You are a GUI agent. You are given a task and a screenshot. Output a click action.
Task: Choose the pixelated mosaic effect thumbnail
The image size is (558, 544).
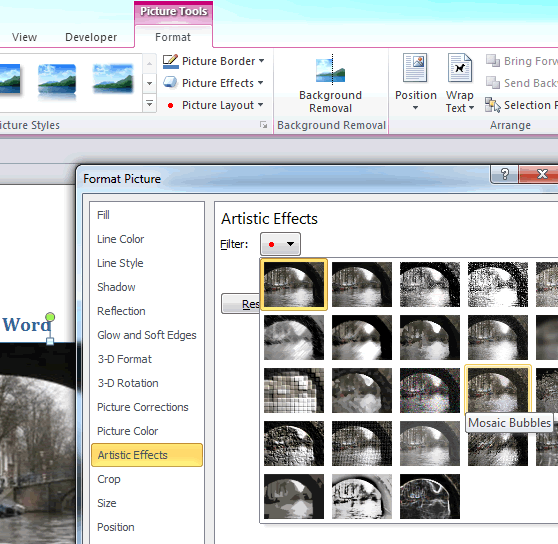294,391
